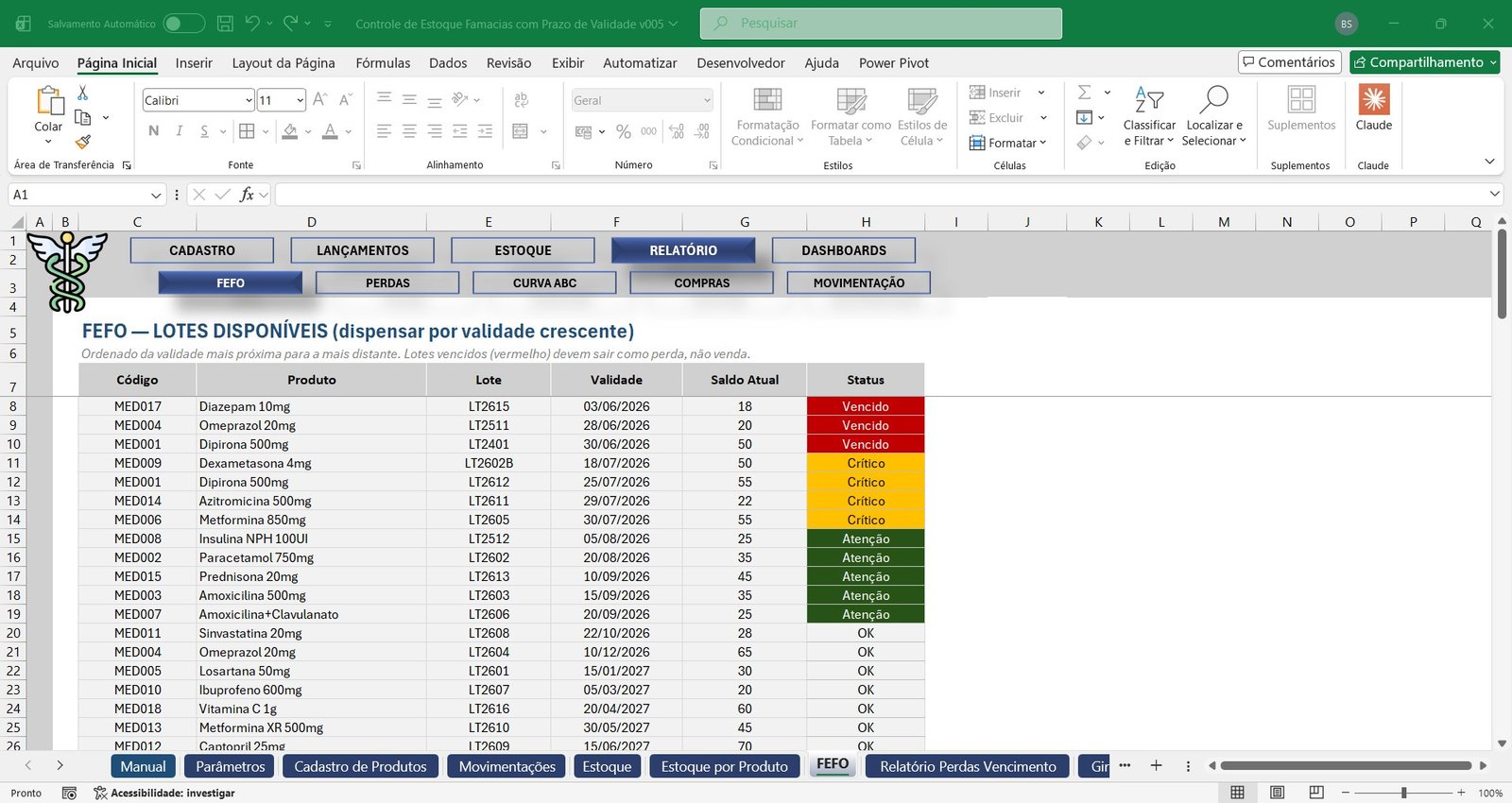Open the font size 11 dropdown
The height and width of the screenshot is (803, 1512).
[300, 100]
